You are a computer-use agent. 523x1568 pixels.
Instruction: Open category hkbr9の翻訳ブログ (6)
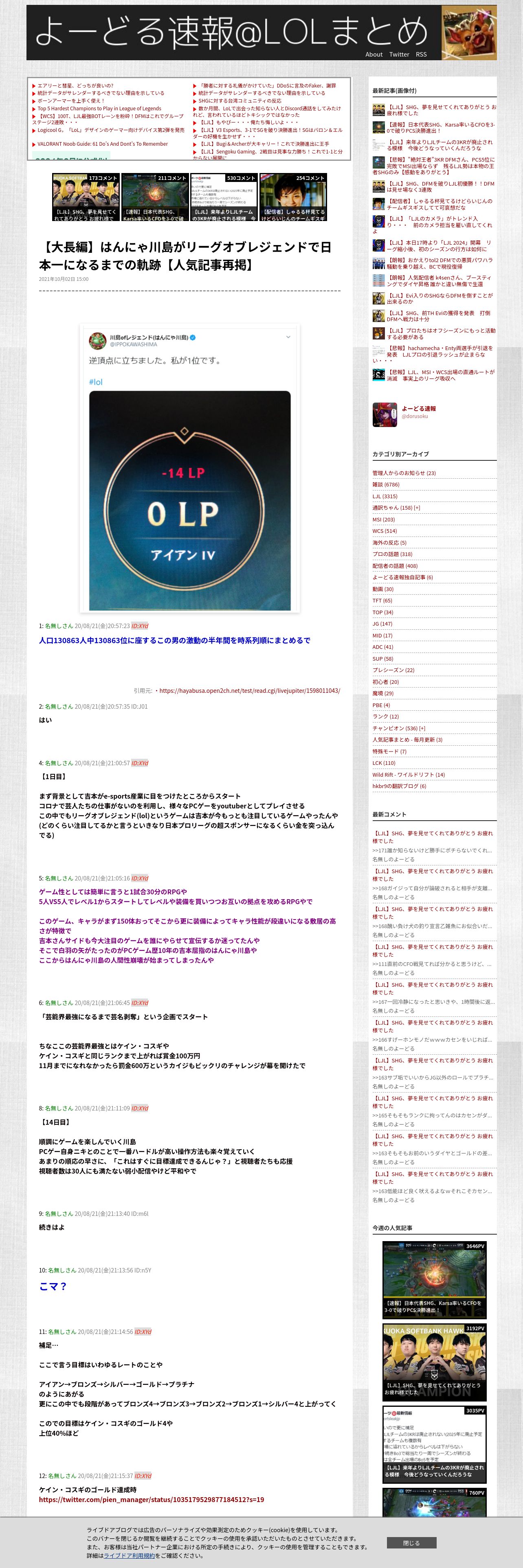400,786
